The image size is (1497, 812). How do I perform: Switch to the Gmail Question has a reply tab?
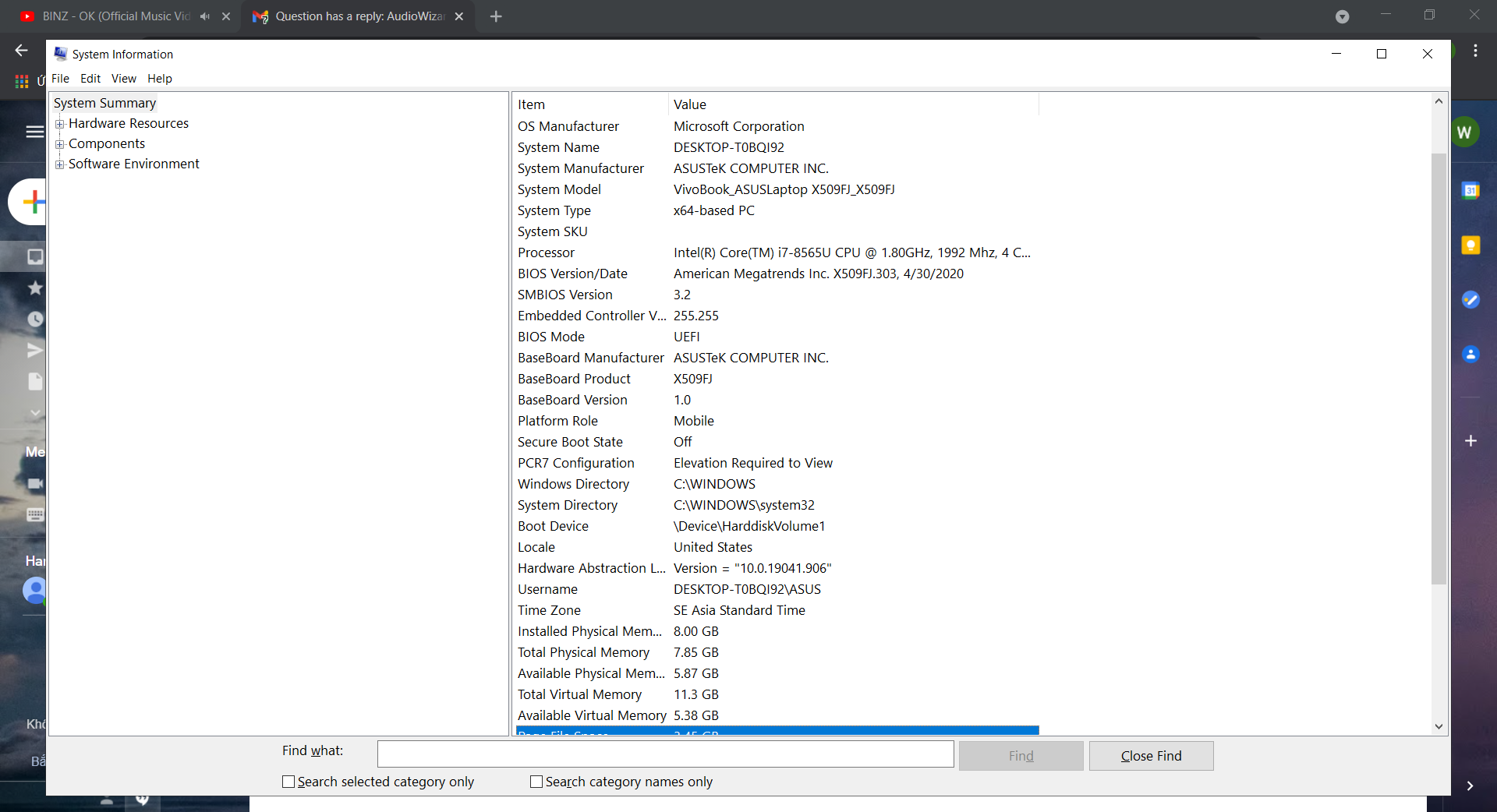(359, 16)
